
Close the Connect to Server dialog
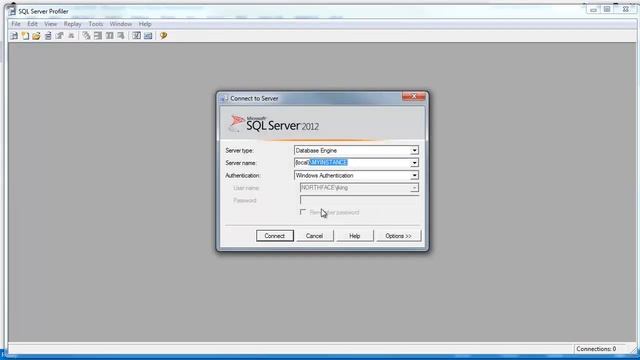pyautogui.click(x=414, y=96)
